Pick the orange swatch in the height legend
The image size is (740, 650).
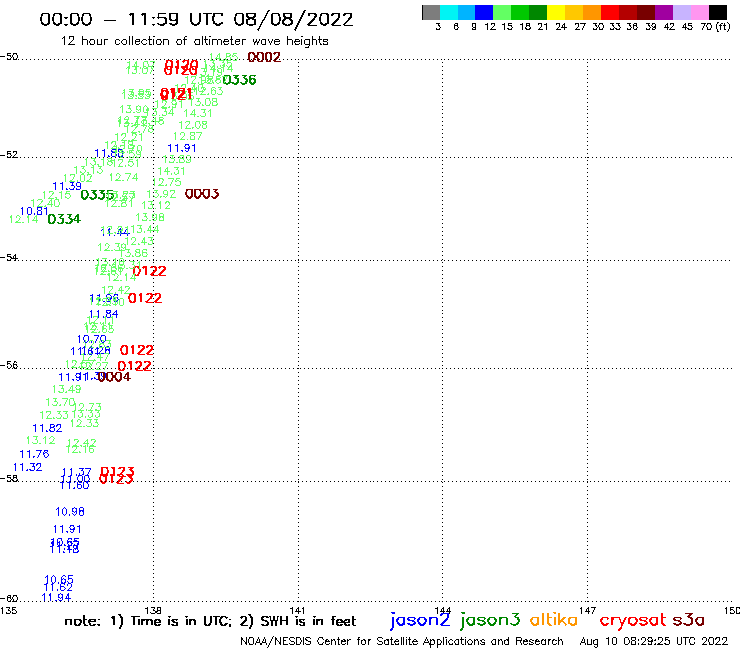click(592, 12)
